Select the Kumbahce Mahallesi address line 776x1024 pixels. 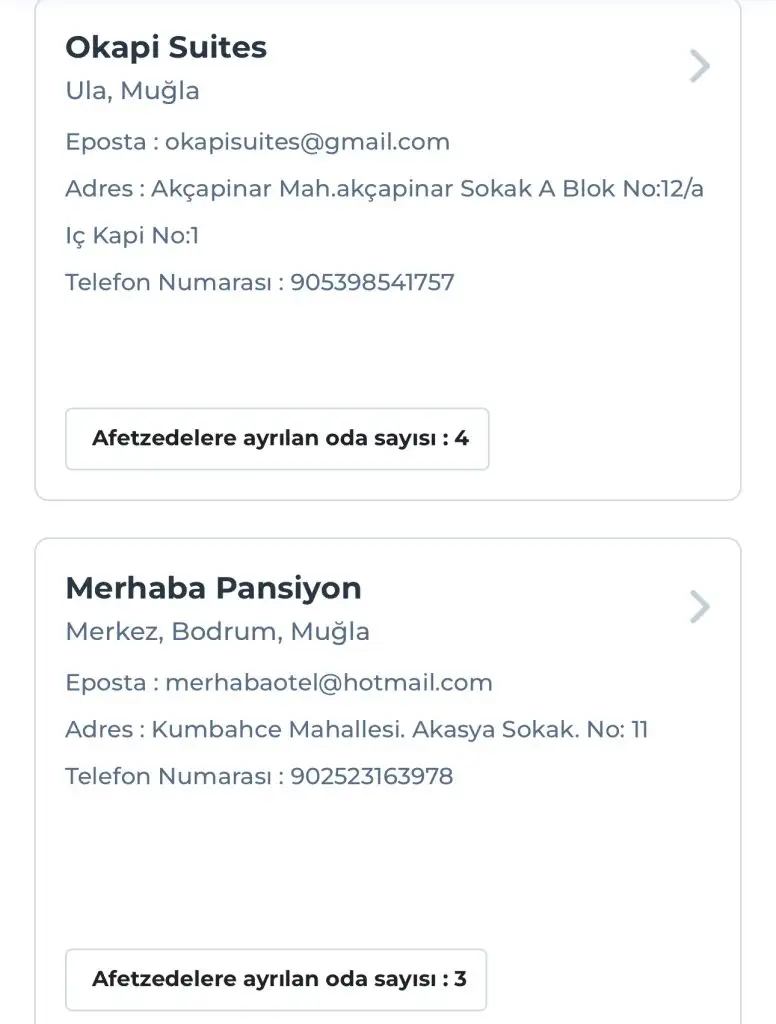[x=399, y=729]
